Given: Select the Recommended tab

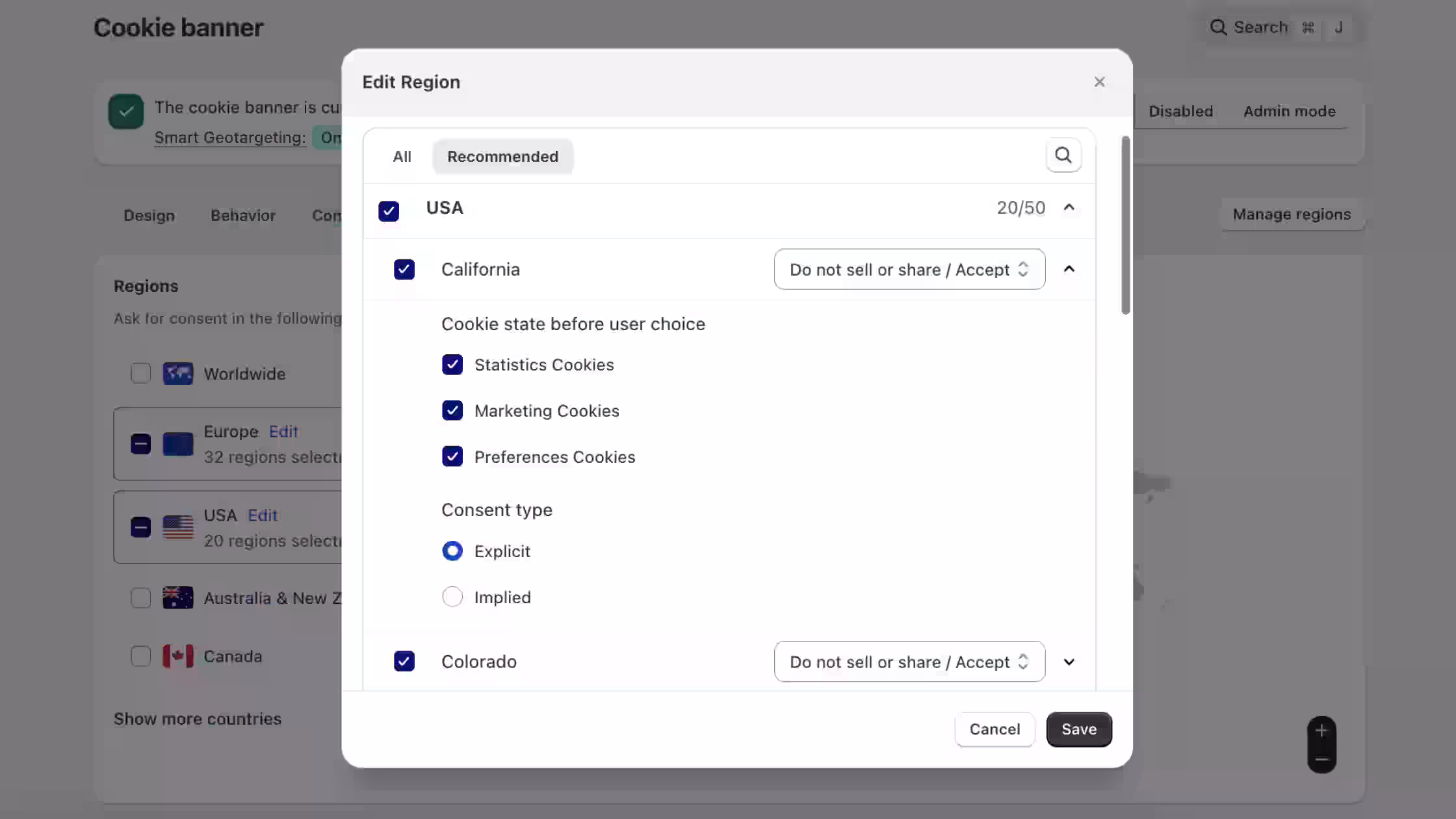Looking at the screenshot, I should [x=502, y=157].
